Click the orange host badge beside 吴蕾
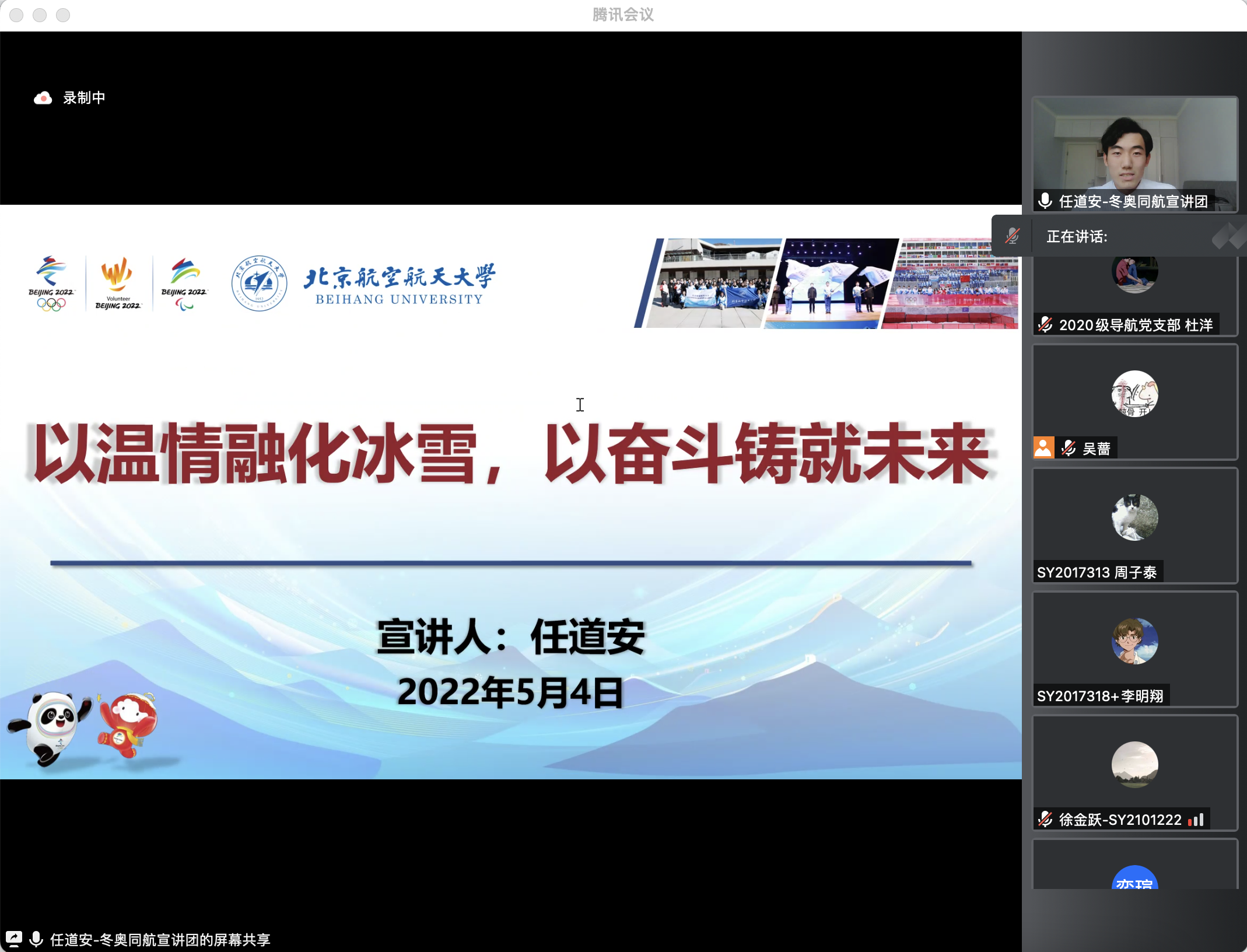The width and height of the screenshot is (1247, 952). pyautogui.click(x=1043, y=448)
